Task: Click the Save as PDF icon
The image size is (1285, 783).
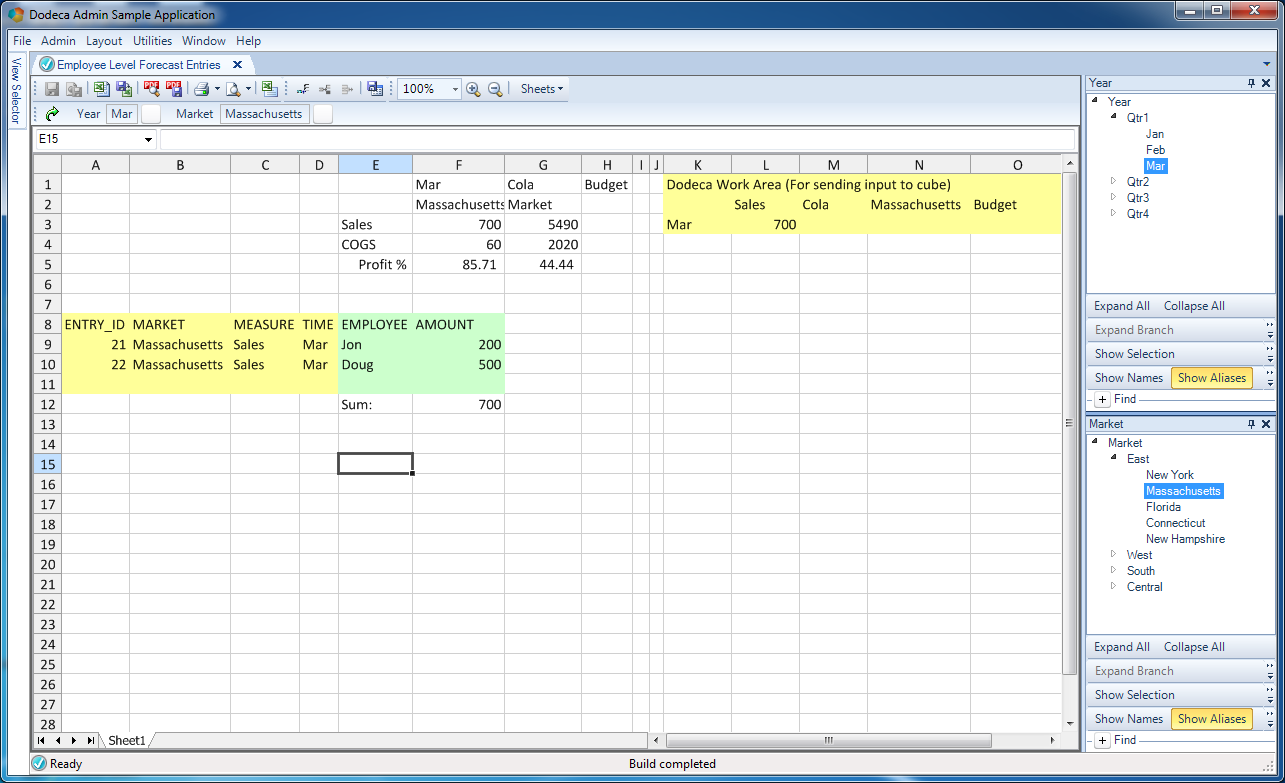Action: (x=174, y=89)
